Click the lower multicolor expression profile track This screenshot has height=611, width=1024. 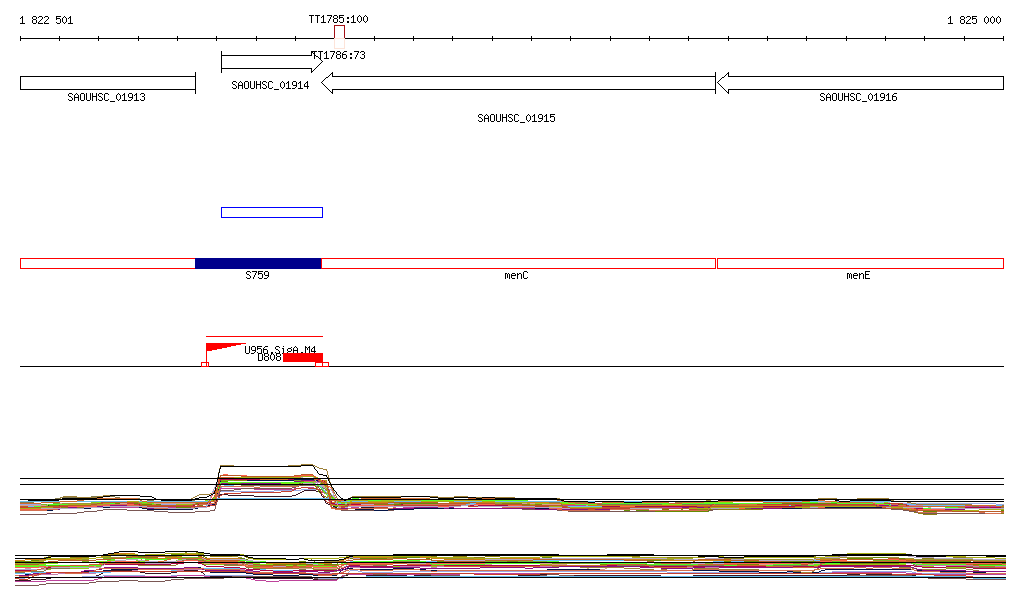511,567
